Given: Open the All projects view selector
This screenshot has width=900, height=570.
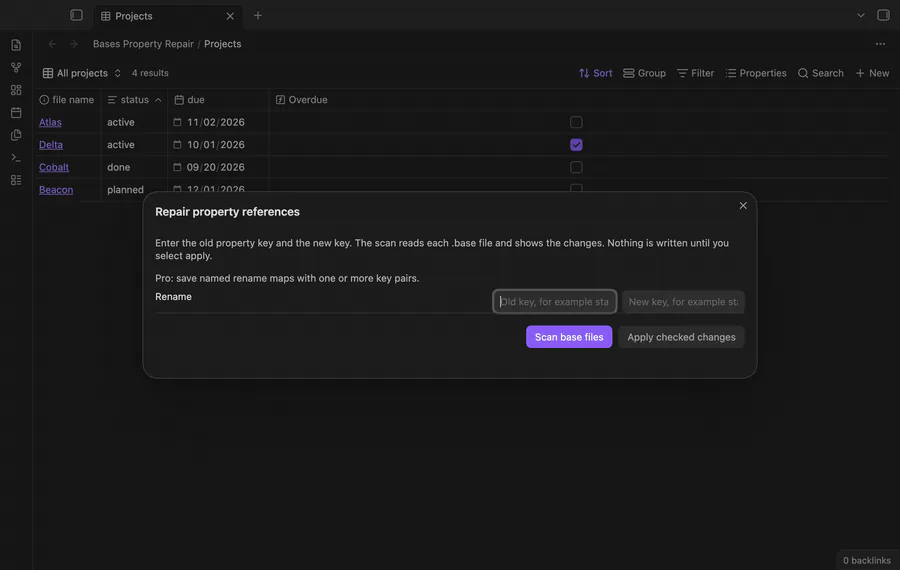Looking at the screenshot, I should click(x=82, y=73).
